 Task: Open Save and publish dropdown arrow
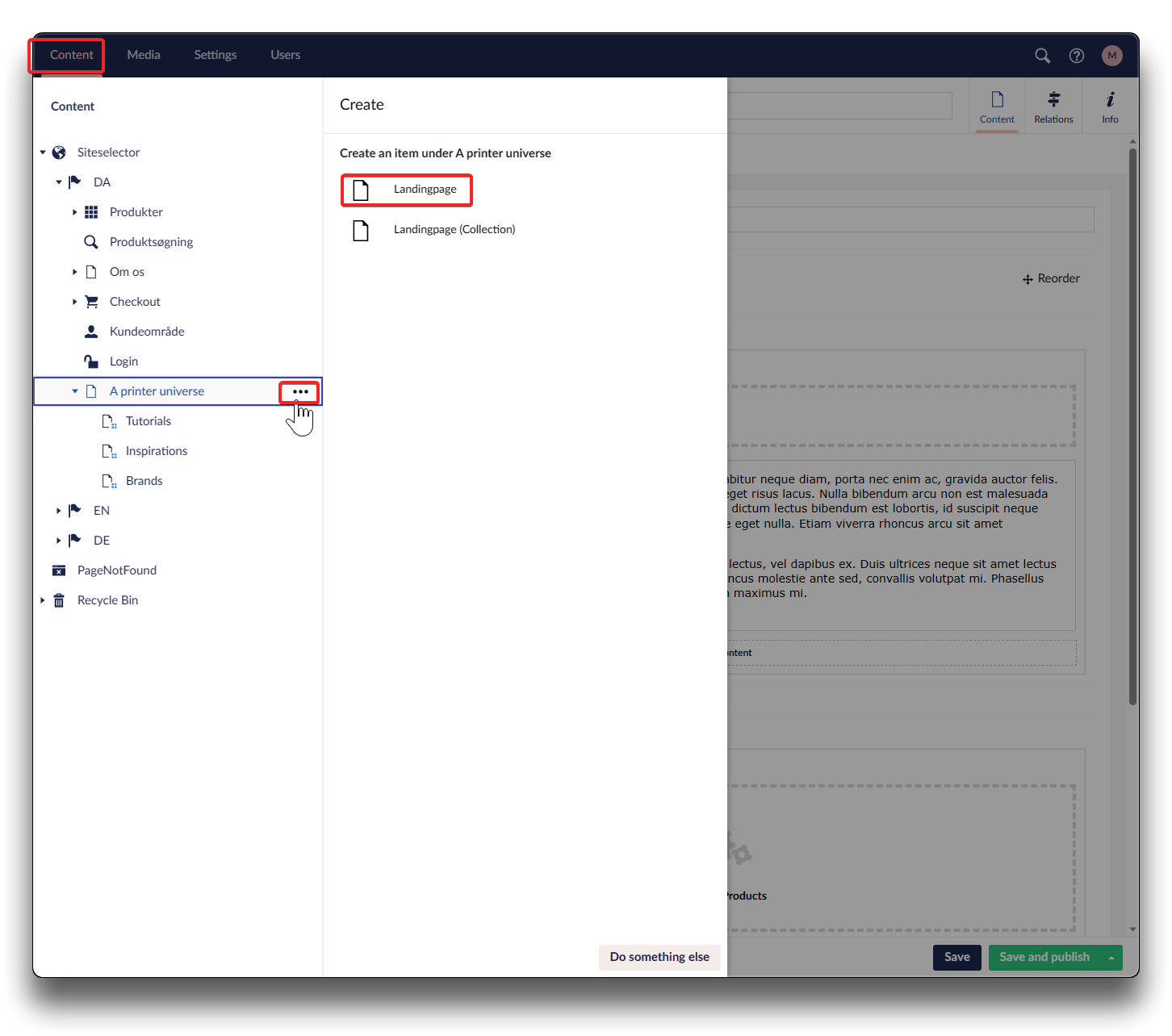point(1111,958)
